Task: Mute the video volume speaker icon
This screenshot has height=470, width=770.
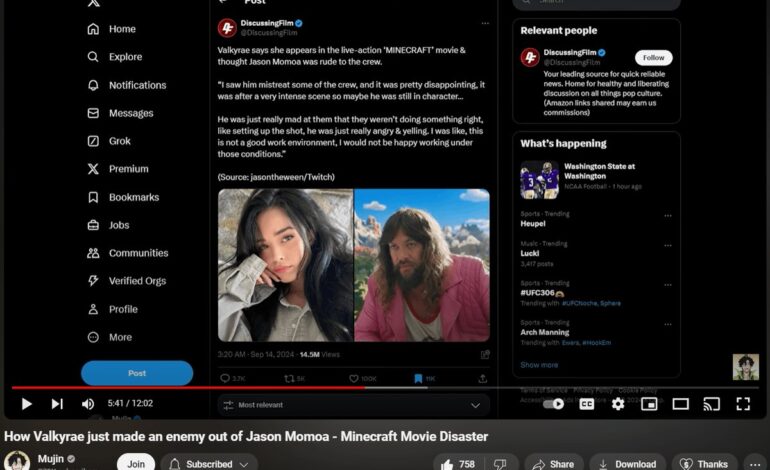Action: [88, 404]
